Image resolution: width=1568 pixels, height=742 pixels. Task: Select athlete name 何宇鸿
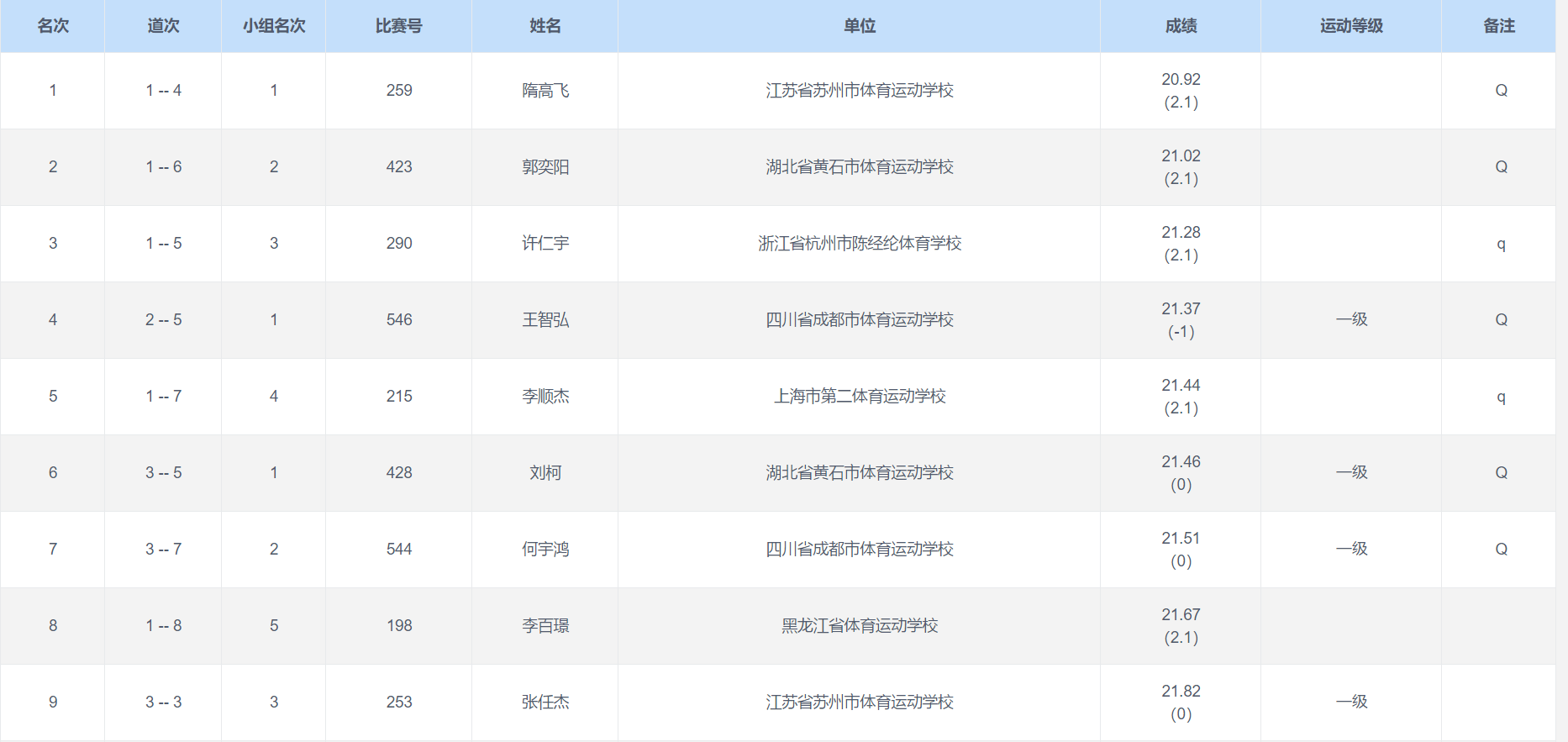pyautogui.click(x=545, y=550)
